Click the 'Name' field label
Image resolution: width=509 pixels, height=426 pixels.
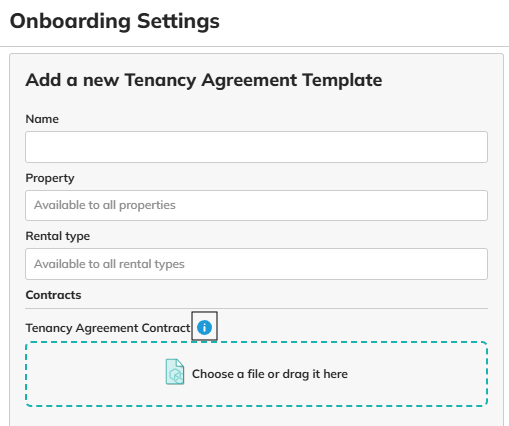point(42,119)
